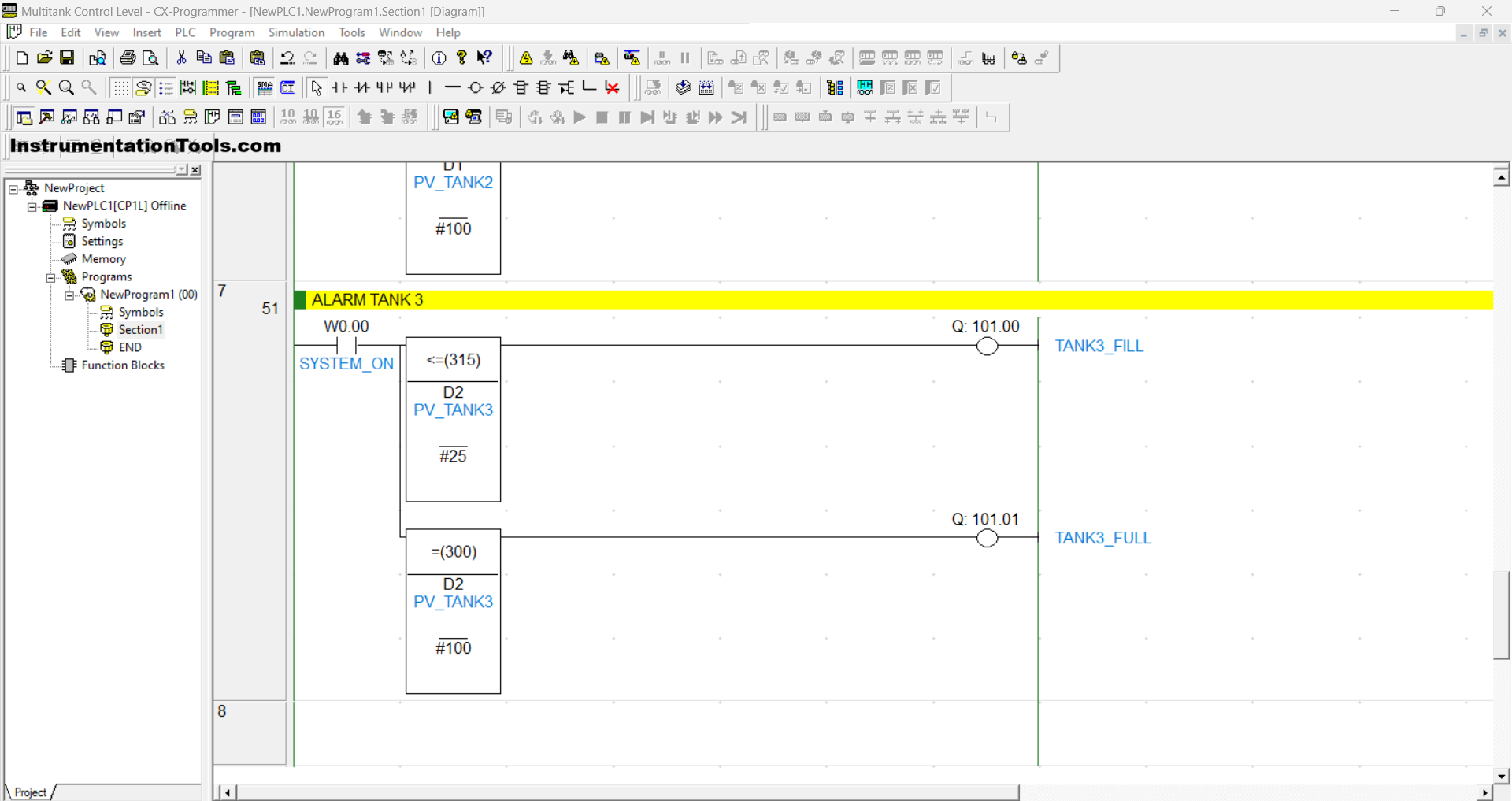Click Work Online warning triangle icon

coord(526,58)
